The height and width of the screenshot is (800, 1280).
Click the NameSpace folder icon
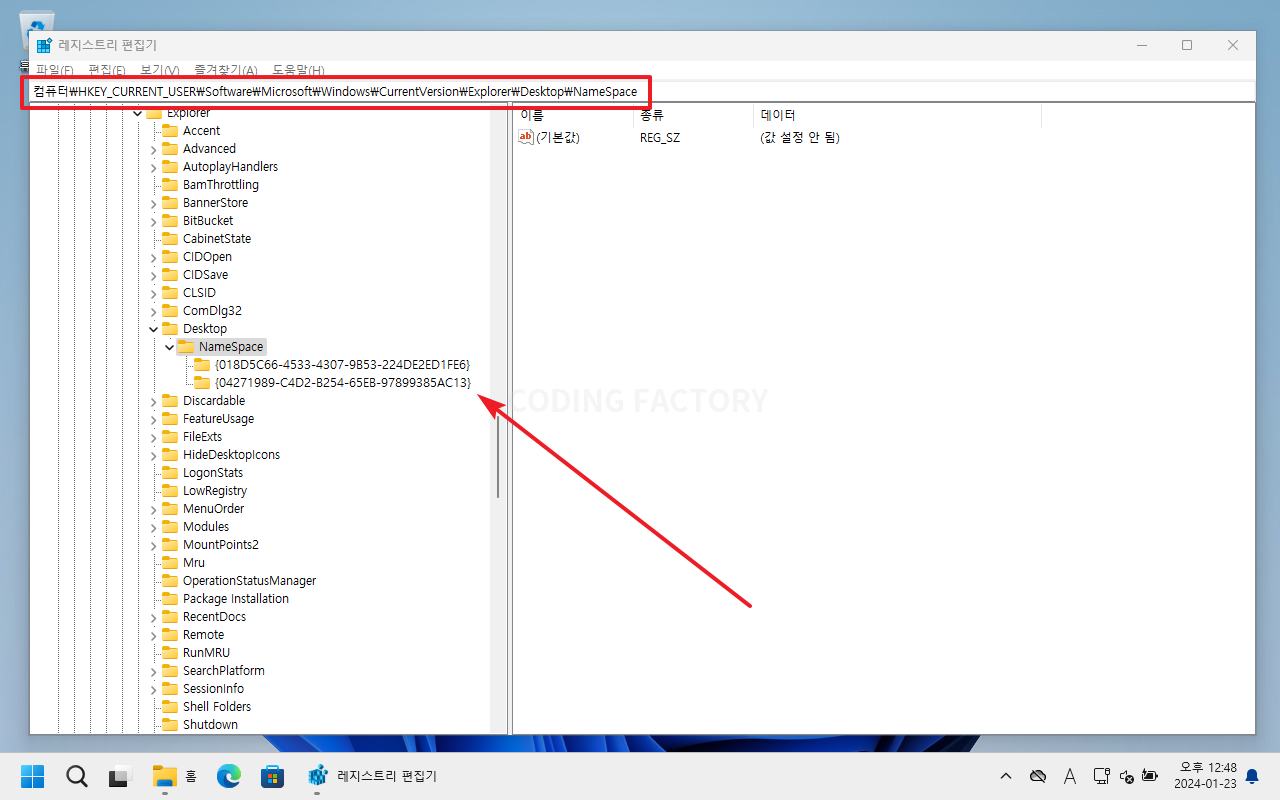point(185,347)
